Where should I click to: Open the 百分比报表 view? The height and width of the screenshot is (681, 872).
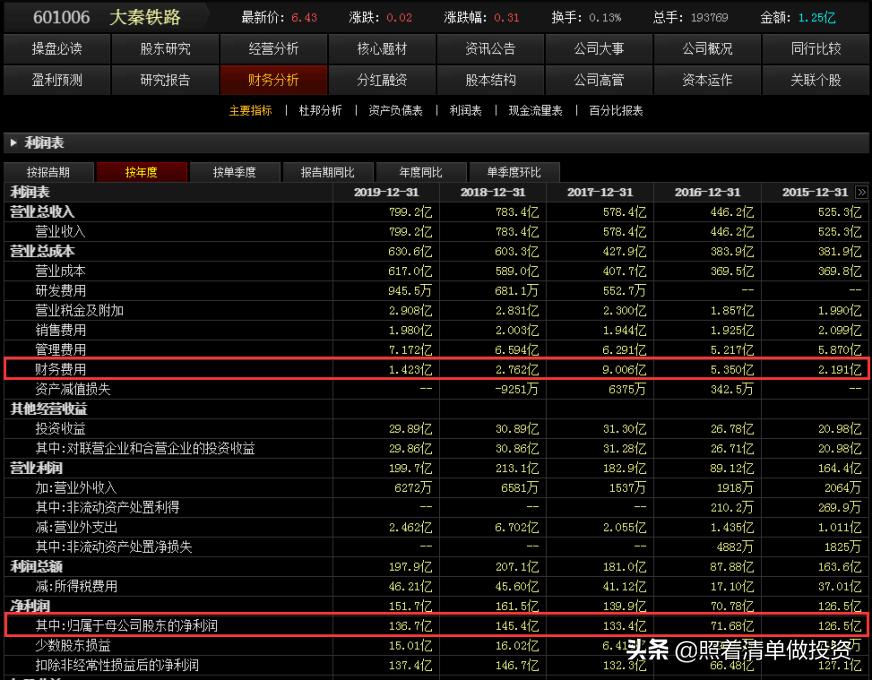point(616,111)
